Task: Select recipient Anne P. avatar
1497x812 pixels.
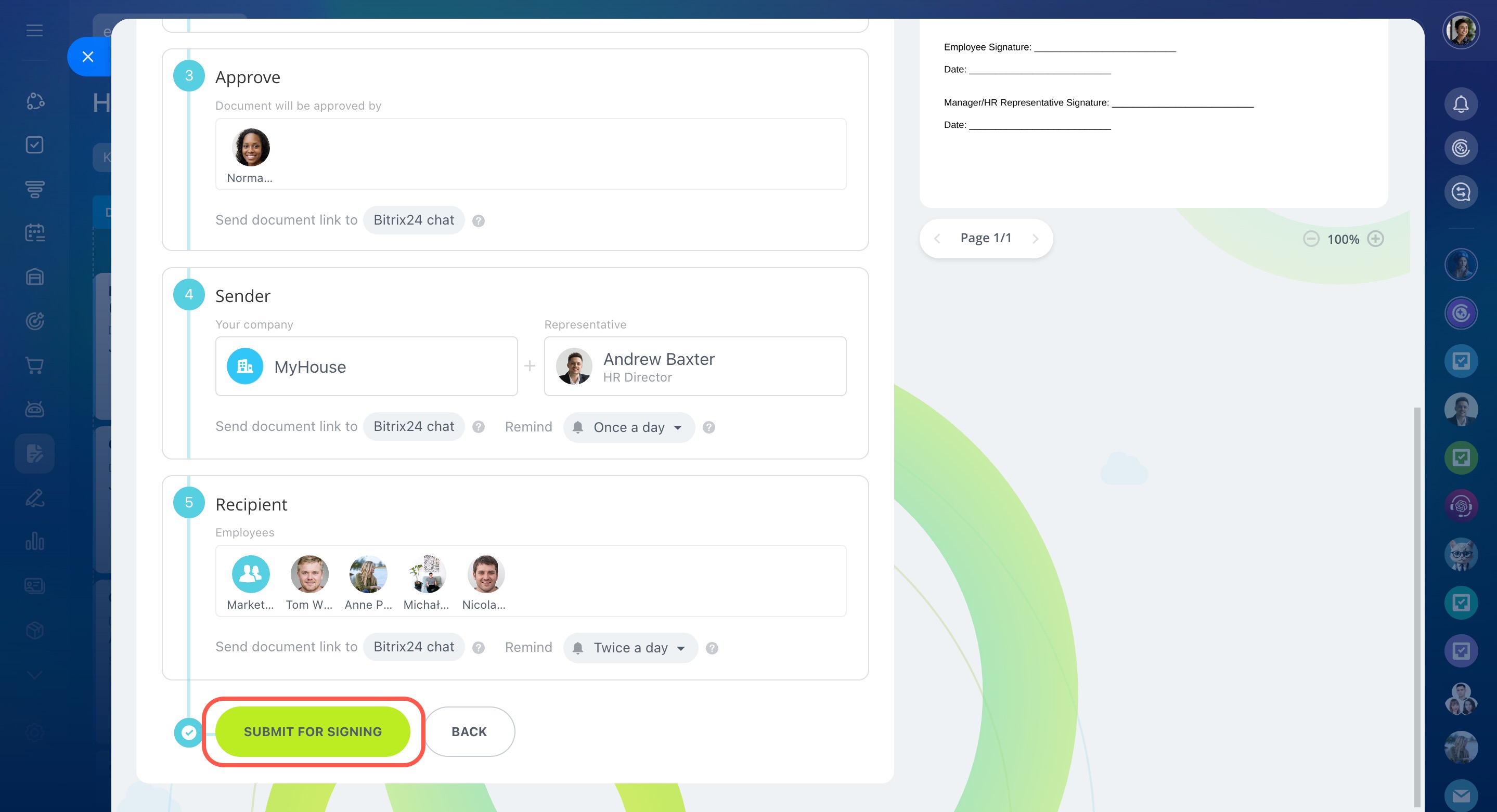Action: coord(368,574)
